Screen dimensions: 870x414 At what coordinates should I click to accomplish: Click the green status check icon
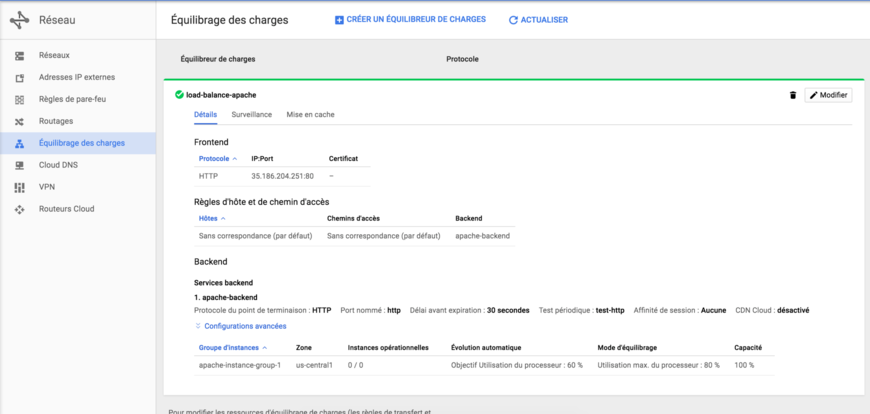(179, 95)
